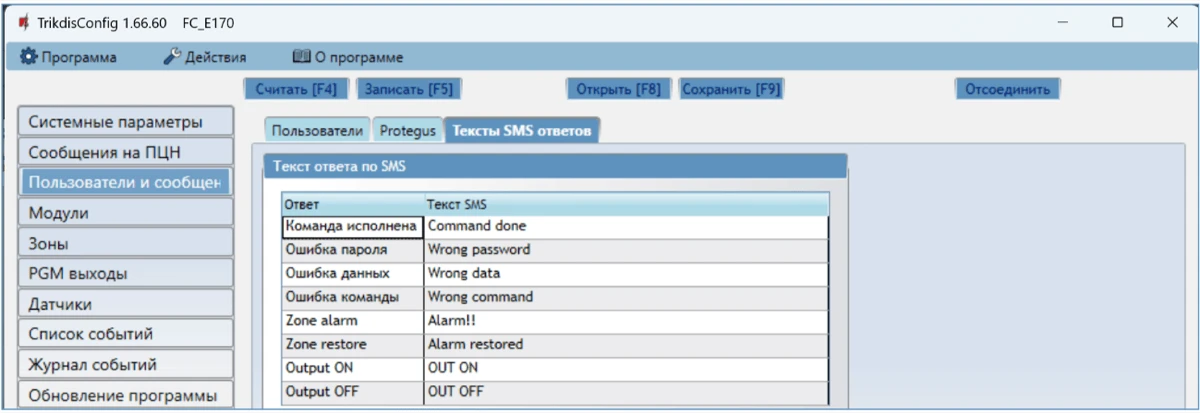Edit the Command done SMS text field

(x=625, y=226)
